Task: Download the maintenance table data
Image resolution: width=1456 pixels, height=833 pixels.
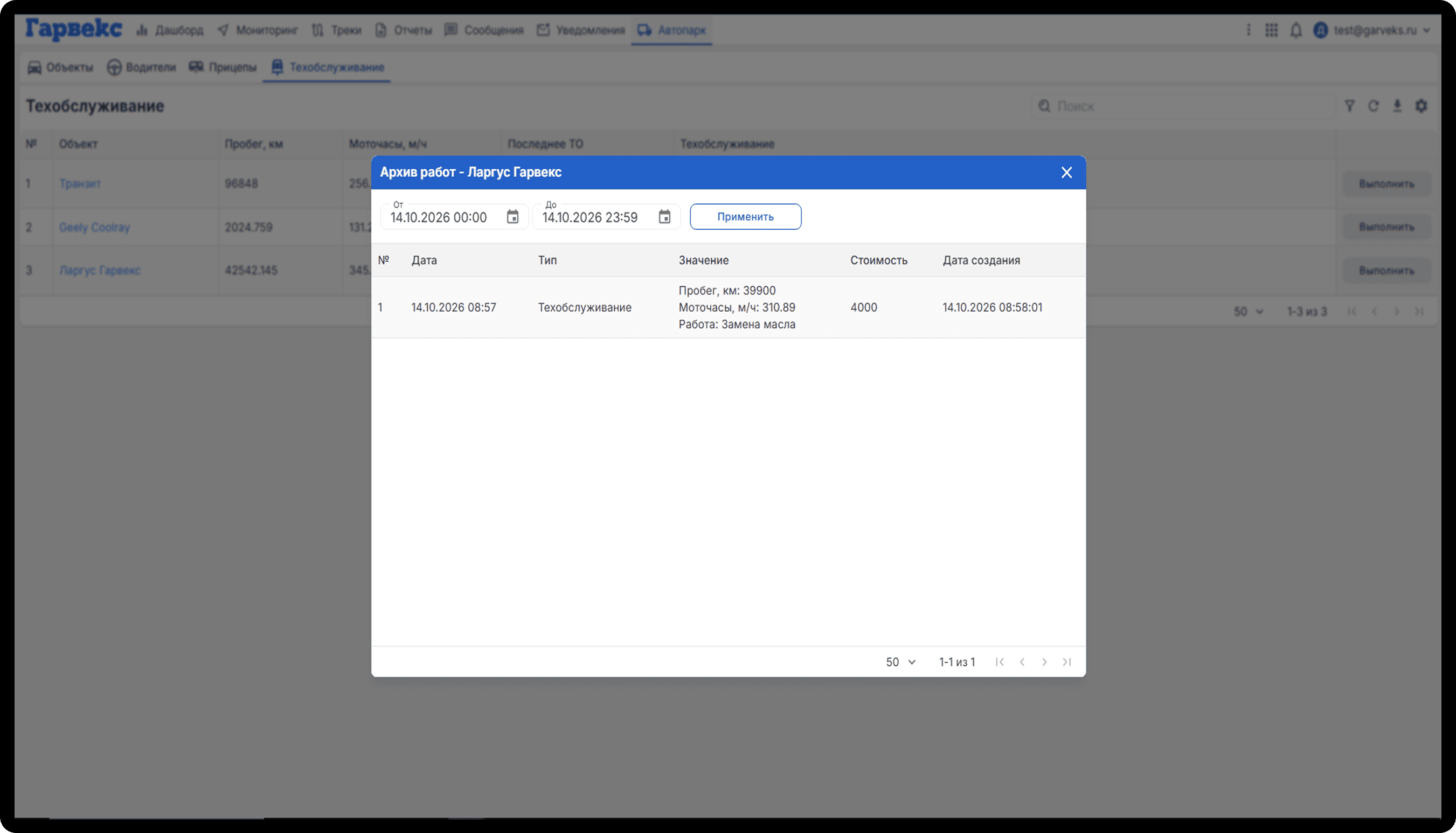Action: [1397, 106]
